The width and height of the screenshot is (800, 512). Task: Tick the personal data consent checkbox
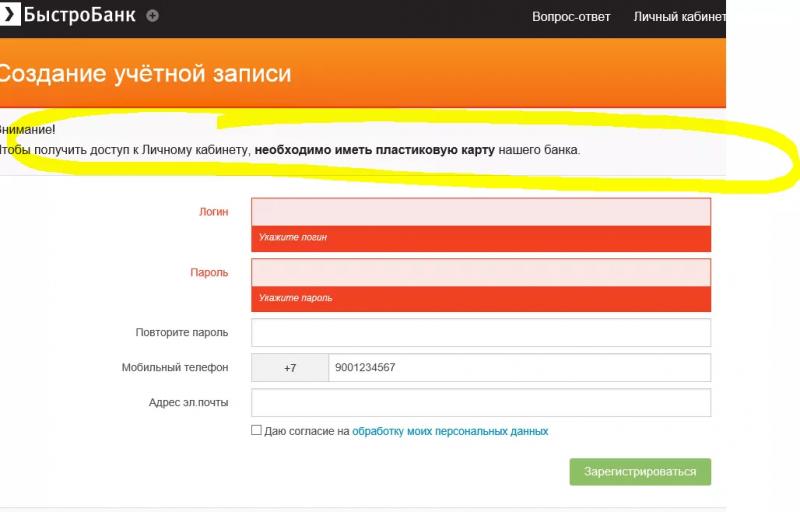[x=256, y=430]
